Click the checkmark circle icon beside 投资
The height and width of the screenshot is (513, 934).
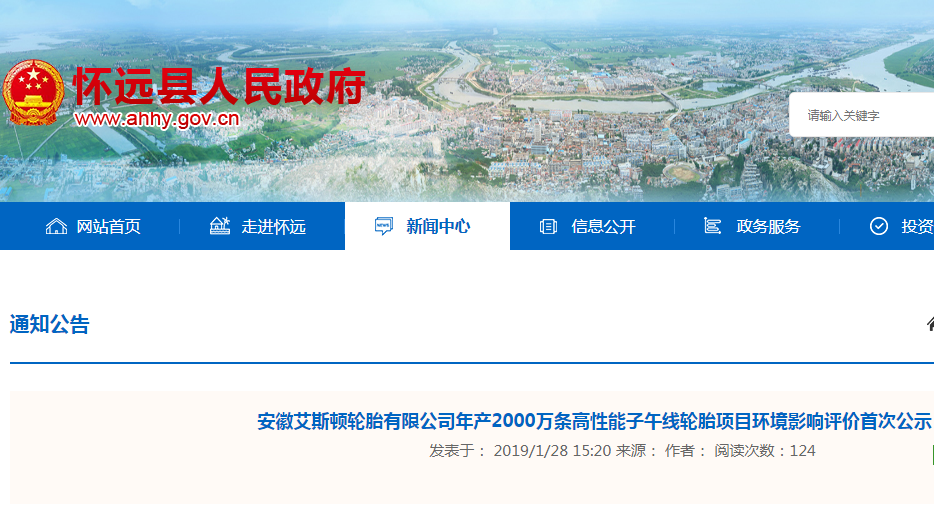[x=879, y=226]
